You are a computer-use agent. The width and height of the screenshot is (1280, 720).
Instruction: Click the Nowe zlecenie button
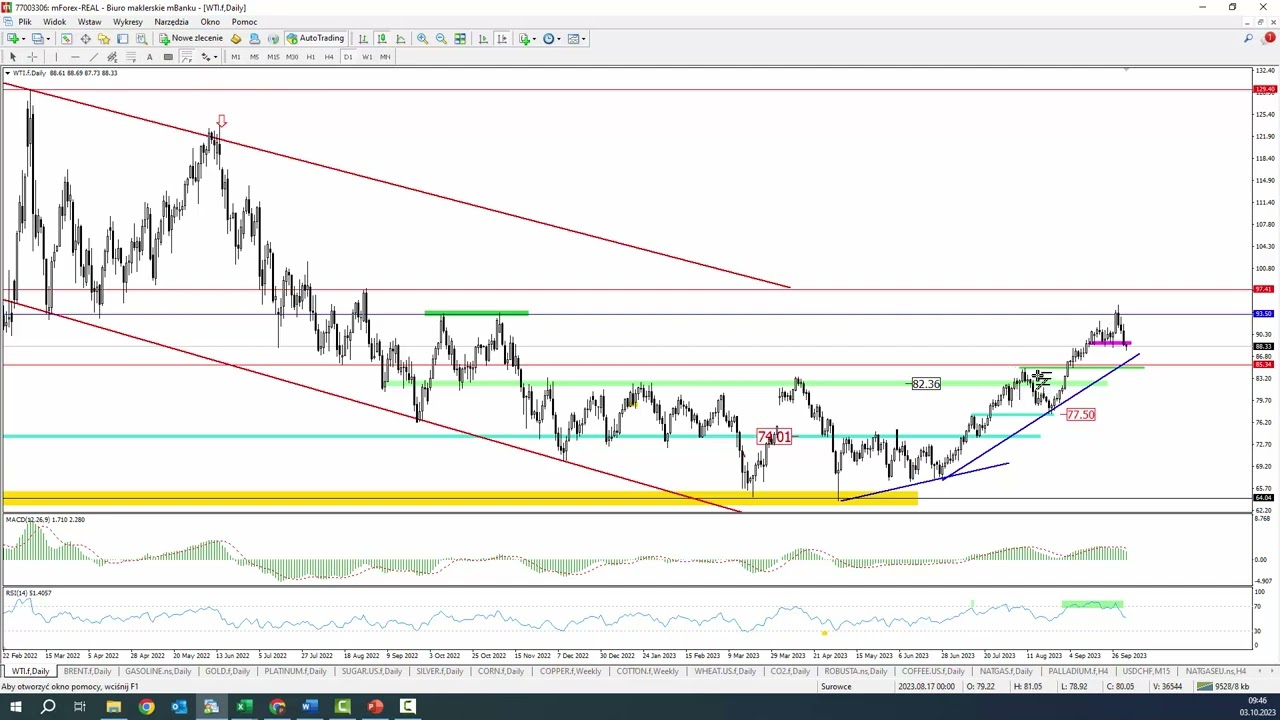pyautogui.click(x=191, y=39)
